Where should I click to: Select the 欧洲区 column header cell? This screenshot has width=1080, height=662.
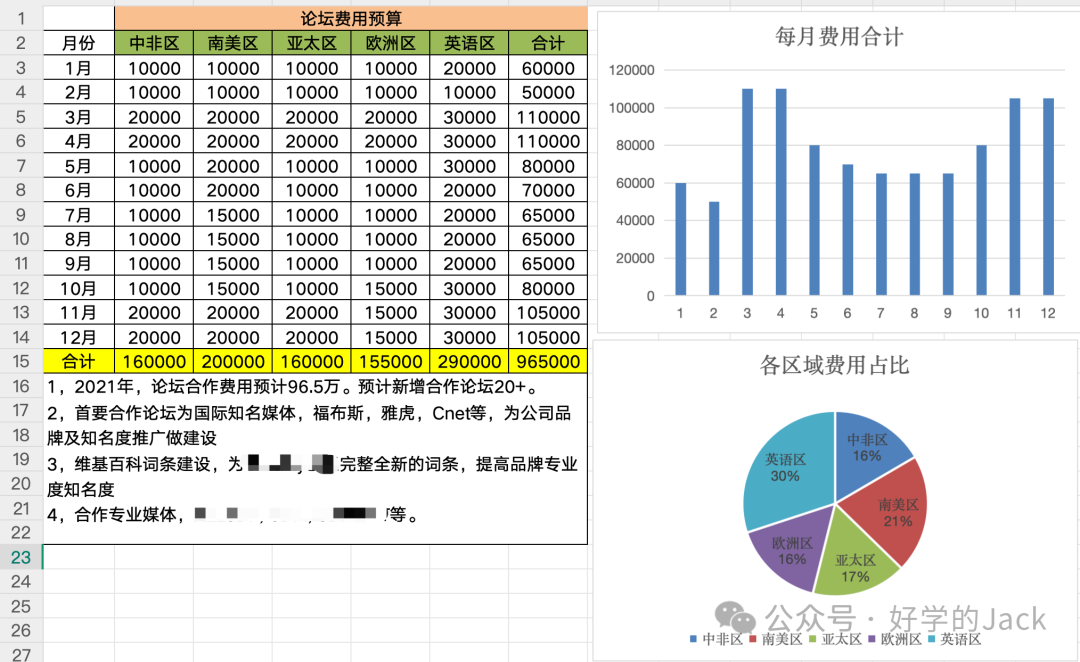click(x=391, y=43)
